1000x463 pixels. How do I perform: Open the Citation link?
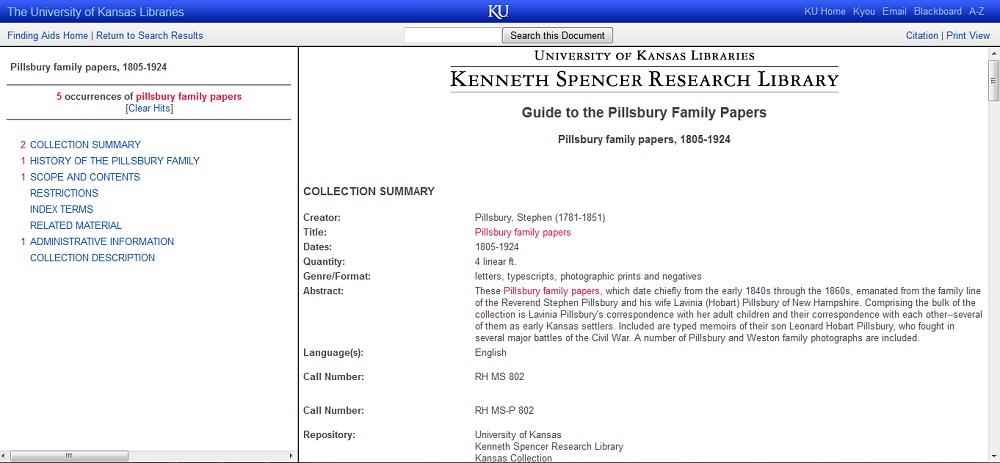[x=922, y=36]
